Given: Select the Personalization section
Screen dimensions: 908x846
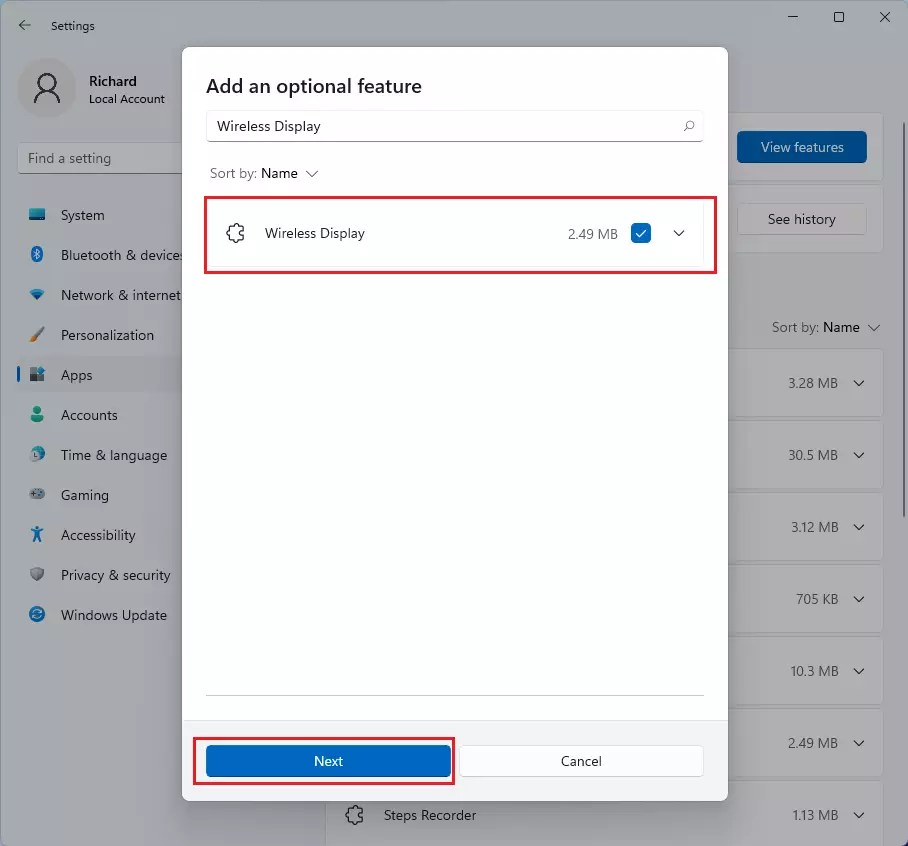Looking at the screenshot, I should 106,335.
